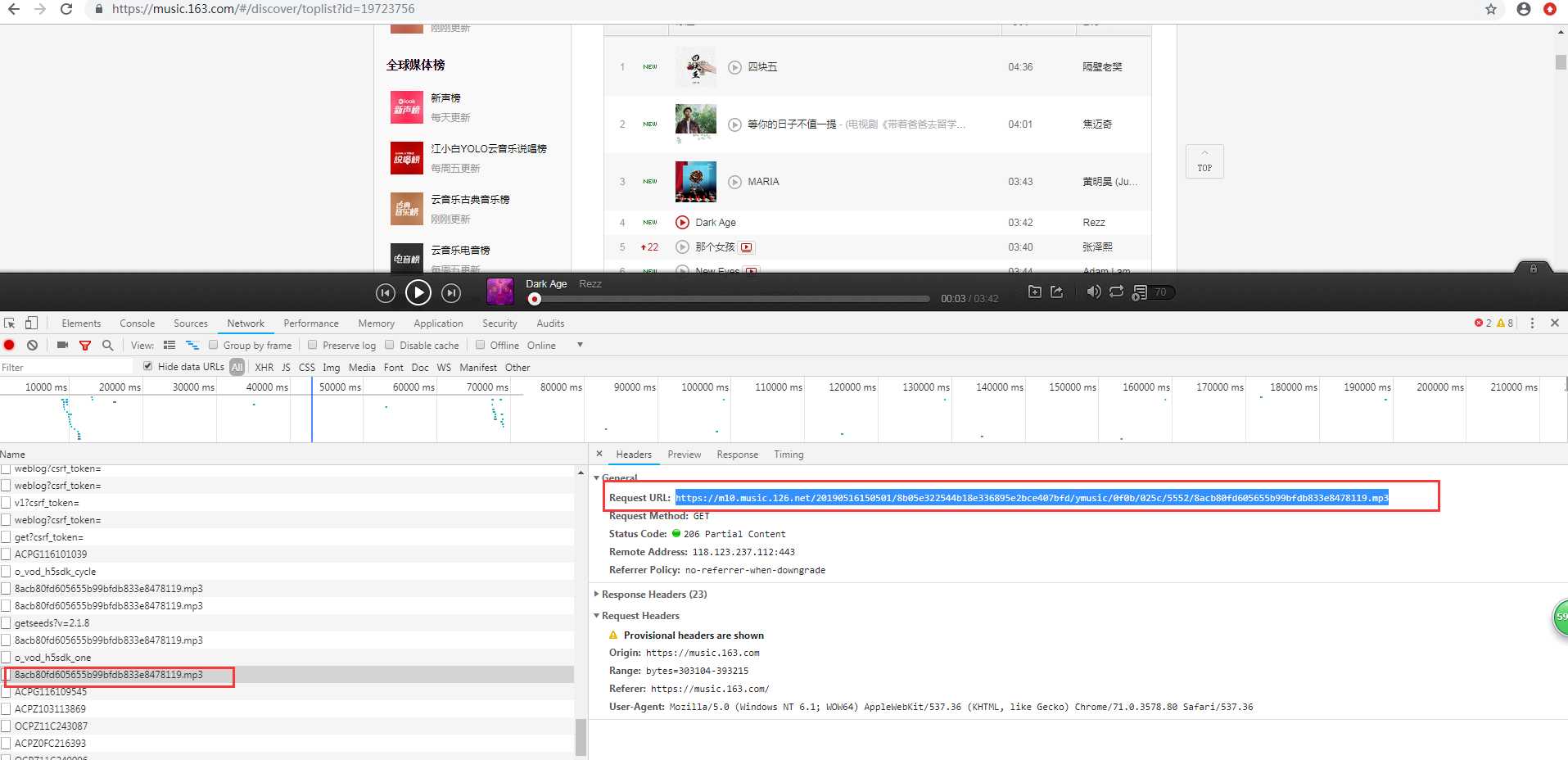Toggle the loop playback mode

pos(1116,292)
